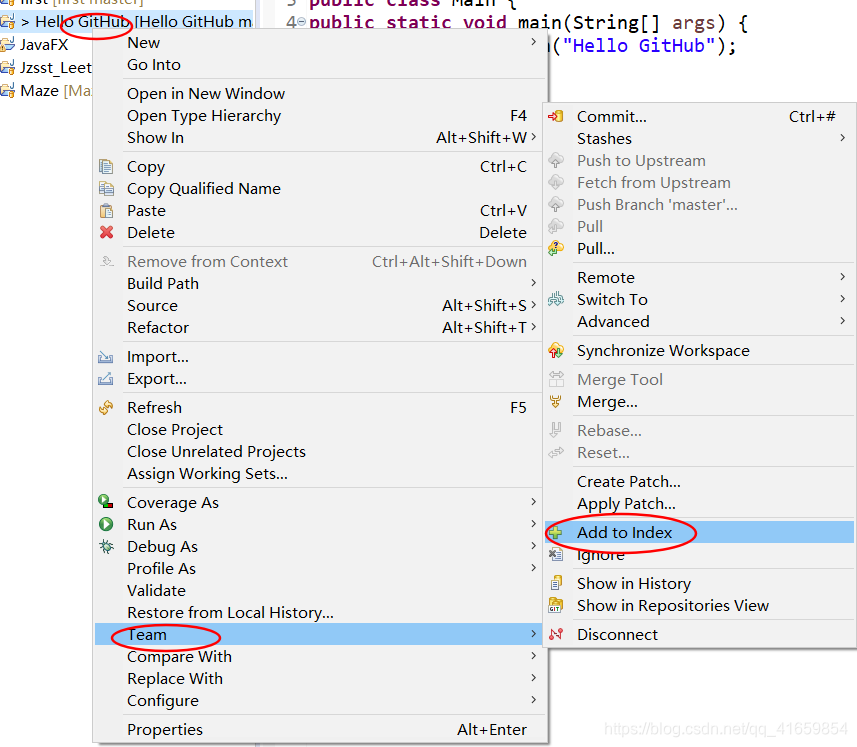Expand the Show In submenu arrow
The height and width of the screenshot is (747, 857).
tap(533, 137)
